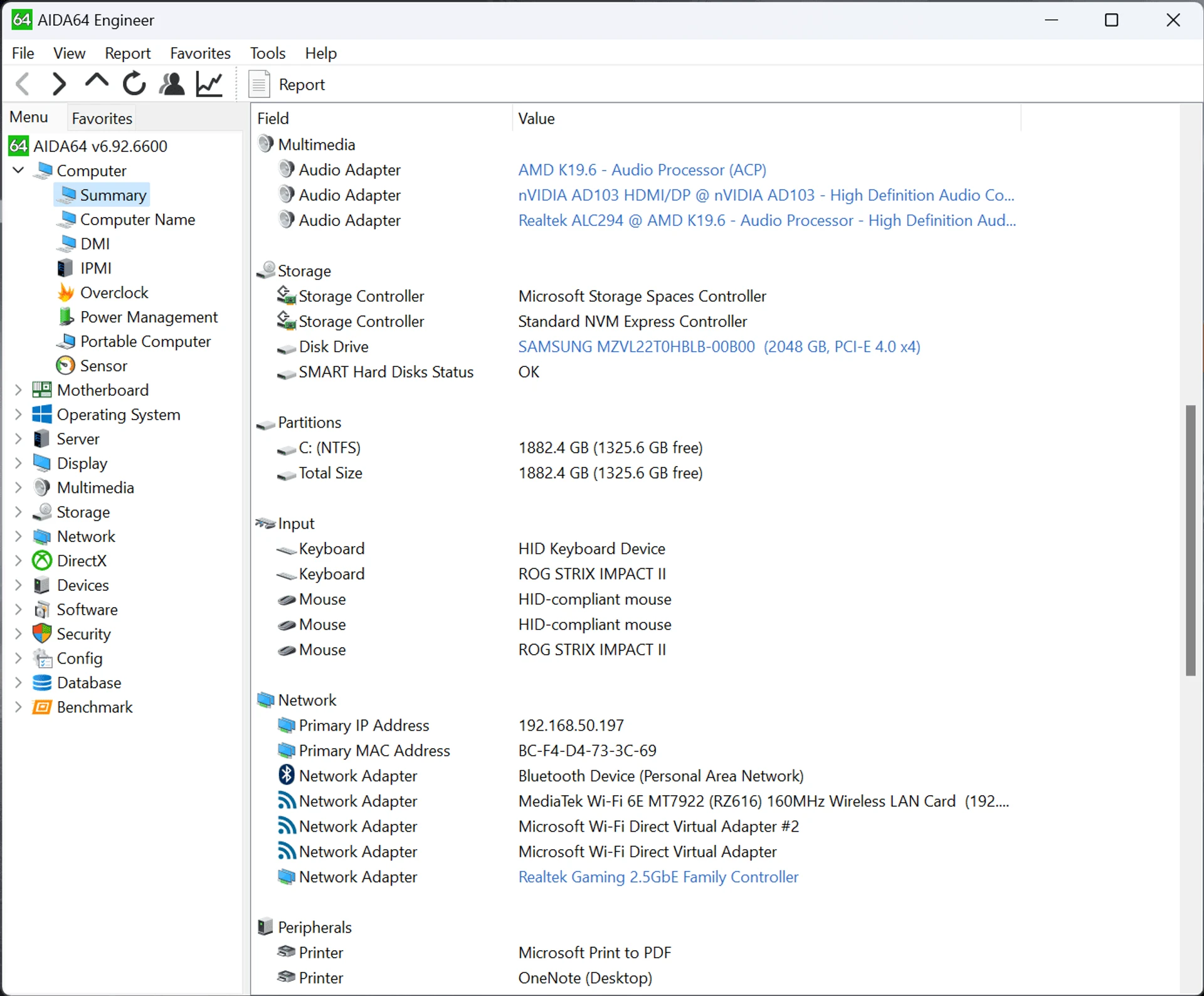The image size is (1204, 996).
Task: Open the Report menu in menu bar
Action: [128, 53]
